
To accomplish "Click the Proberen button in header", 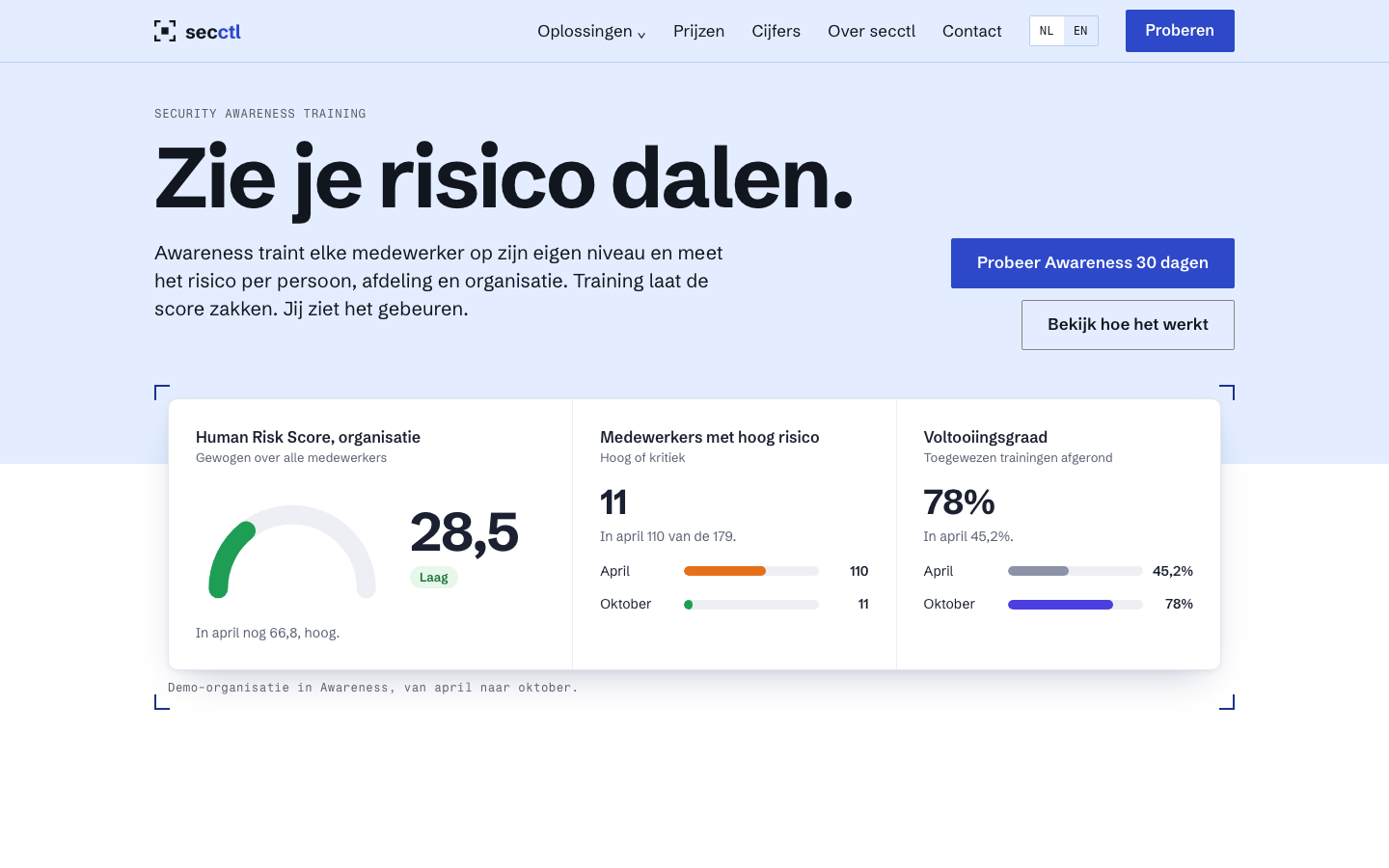I will point(1180,31).
